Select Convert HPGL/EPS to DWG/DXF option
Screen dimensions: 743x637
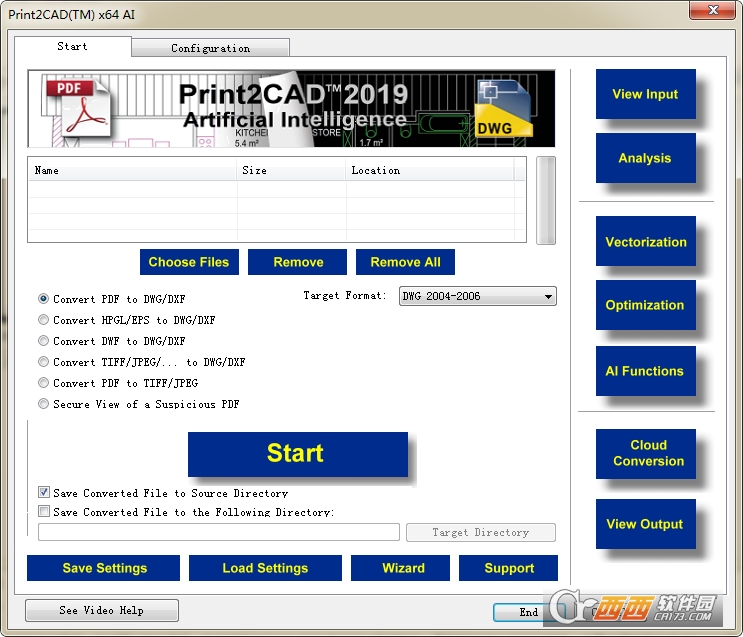(x=44, y=320)
